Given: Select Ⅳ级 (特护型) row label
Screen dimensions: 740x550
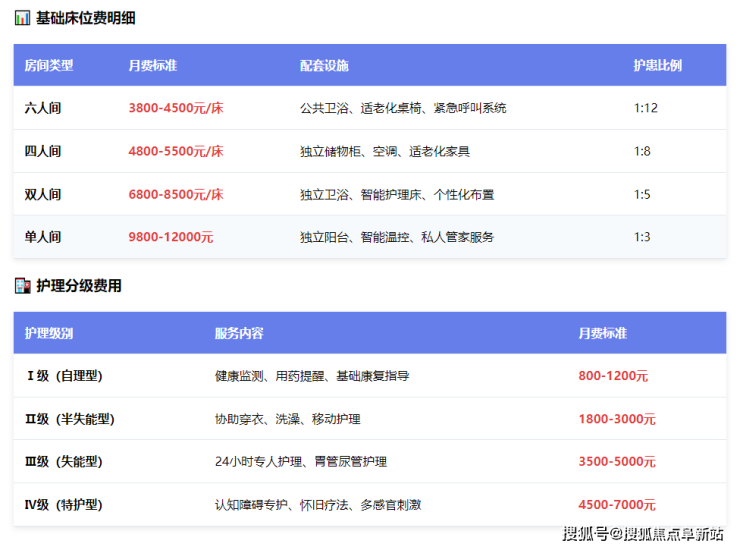Looking at the screenshot, I should click(64, 505).
